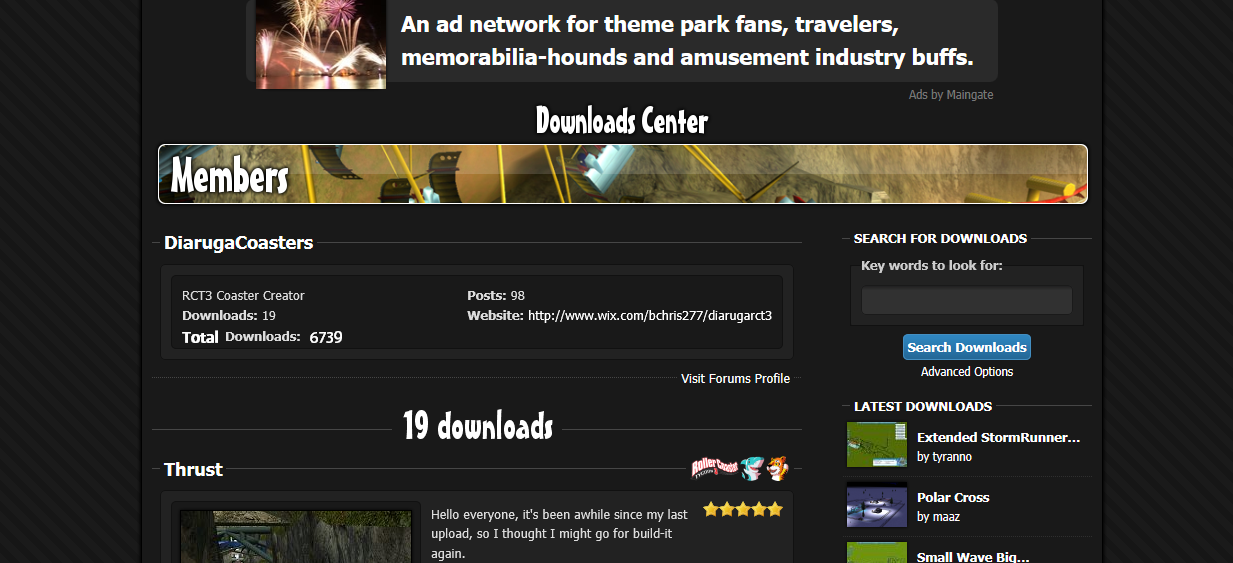Open the Thrust download title
The image size is (1233, 563).
193,469
